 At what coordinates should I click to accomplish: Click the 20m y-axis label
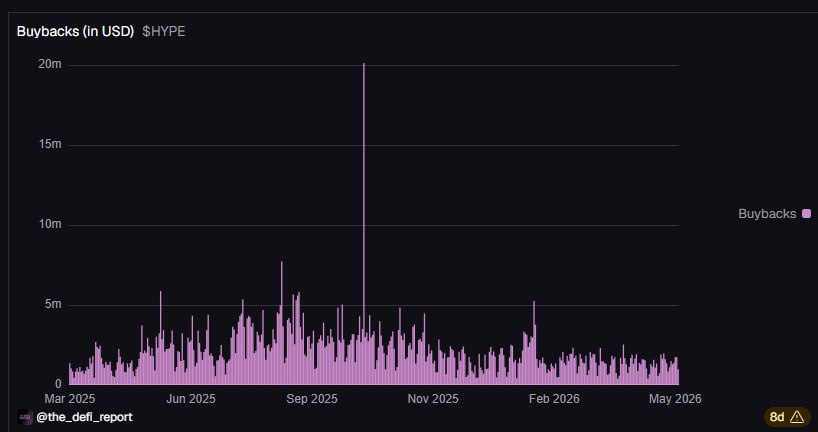click(50, 64)
